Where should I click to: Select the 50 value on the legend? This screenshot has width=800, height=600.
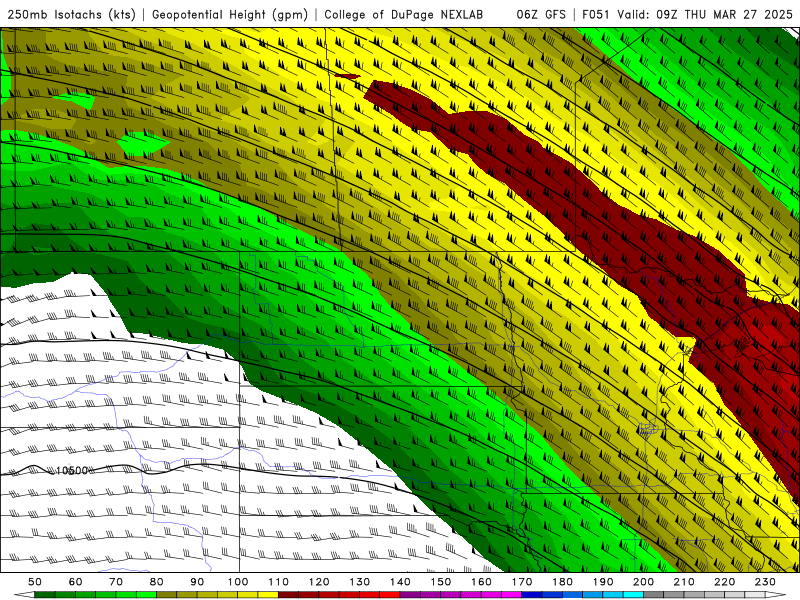click(x=35, y=582)
